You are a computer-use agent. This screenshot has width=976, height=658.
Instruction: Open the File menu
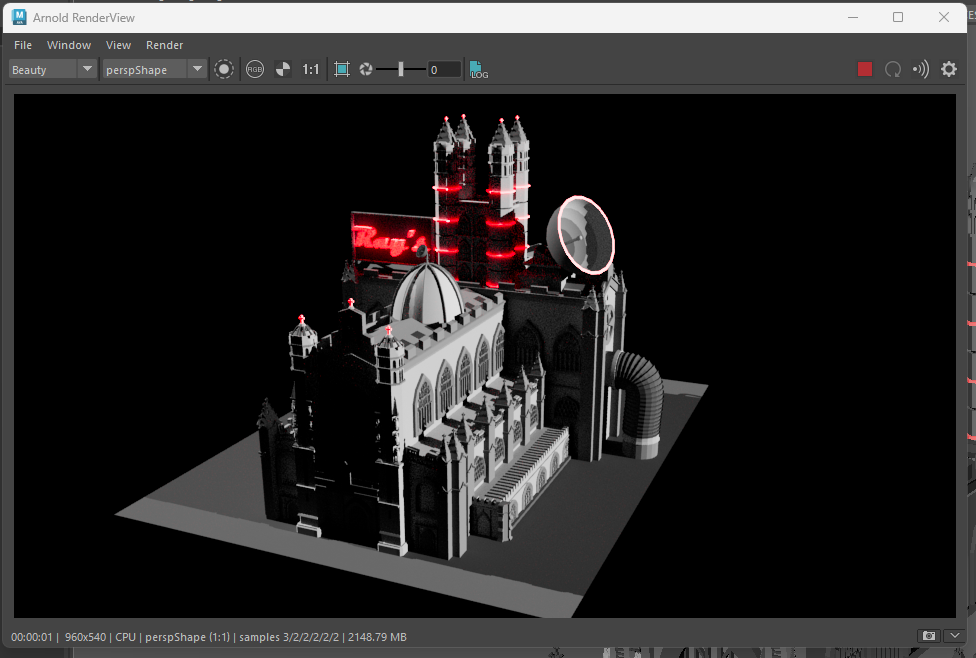click(x=23, y=45)
